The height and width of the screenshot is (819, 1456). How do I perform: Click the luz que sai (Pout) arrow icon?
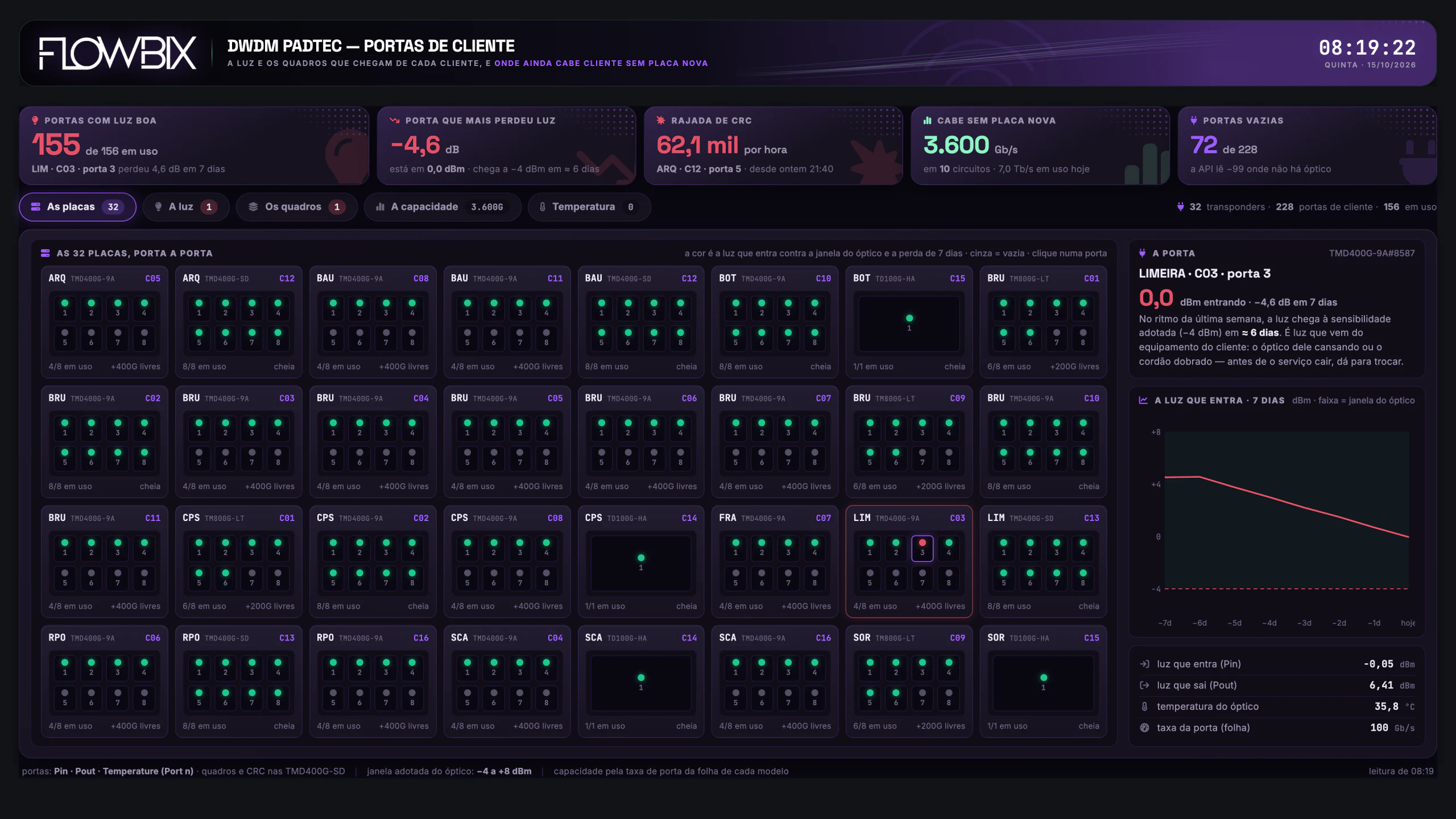1144,685
